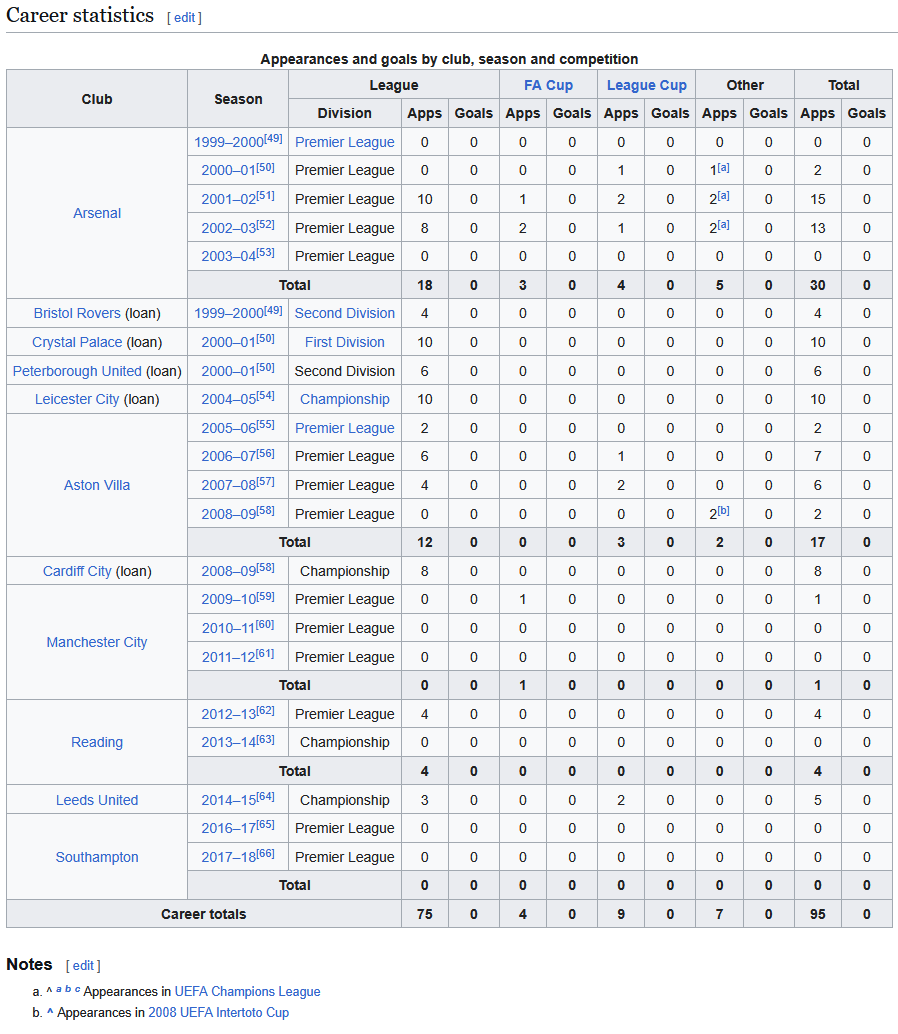Open Bristol Rovers' 1999–2000 season link
The image size is (898, 1034).
tap(229, 313)
